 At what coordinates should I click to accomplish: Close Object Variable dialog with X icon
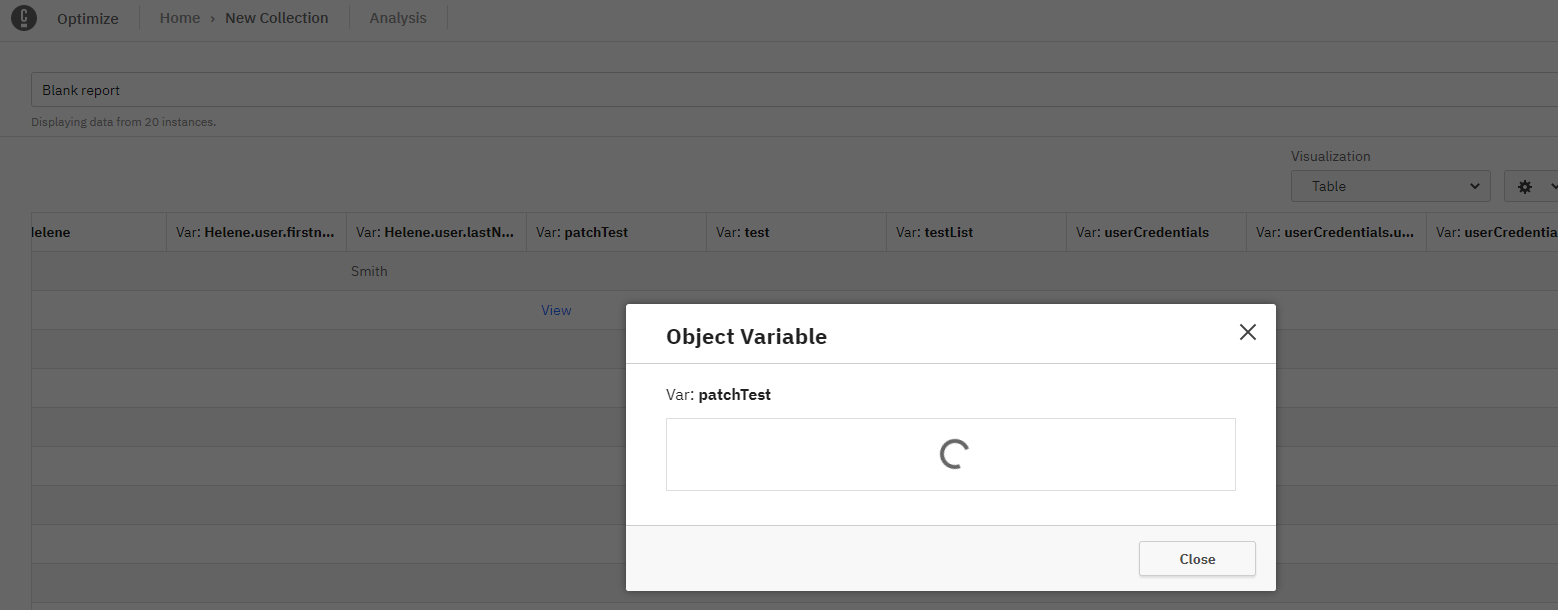(1247, 333)
